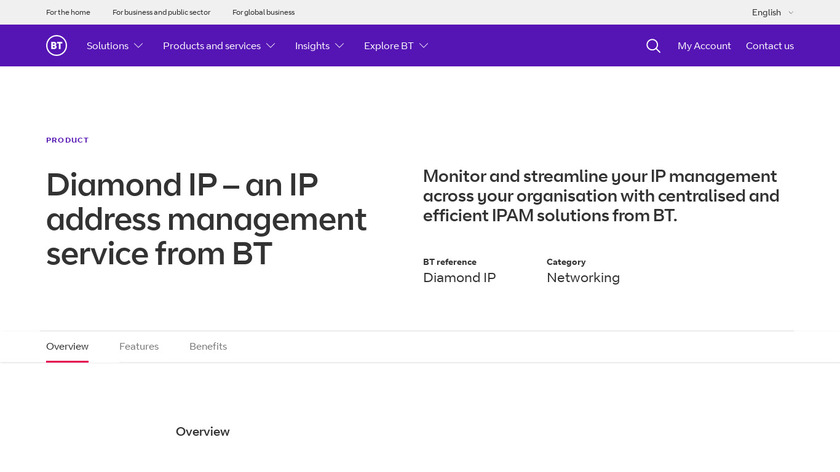Open My Account page
Viewport: 840px width, 472px height.
point(704,46)
